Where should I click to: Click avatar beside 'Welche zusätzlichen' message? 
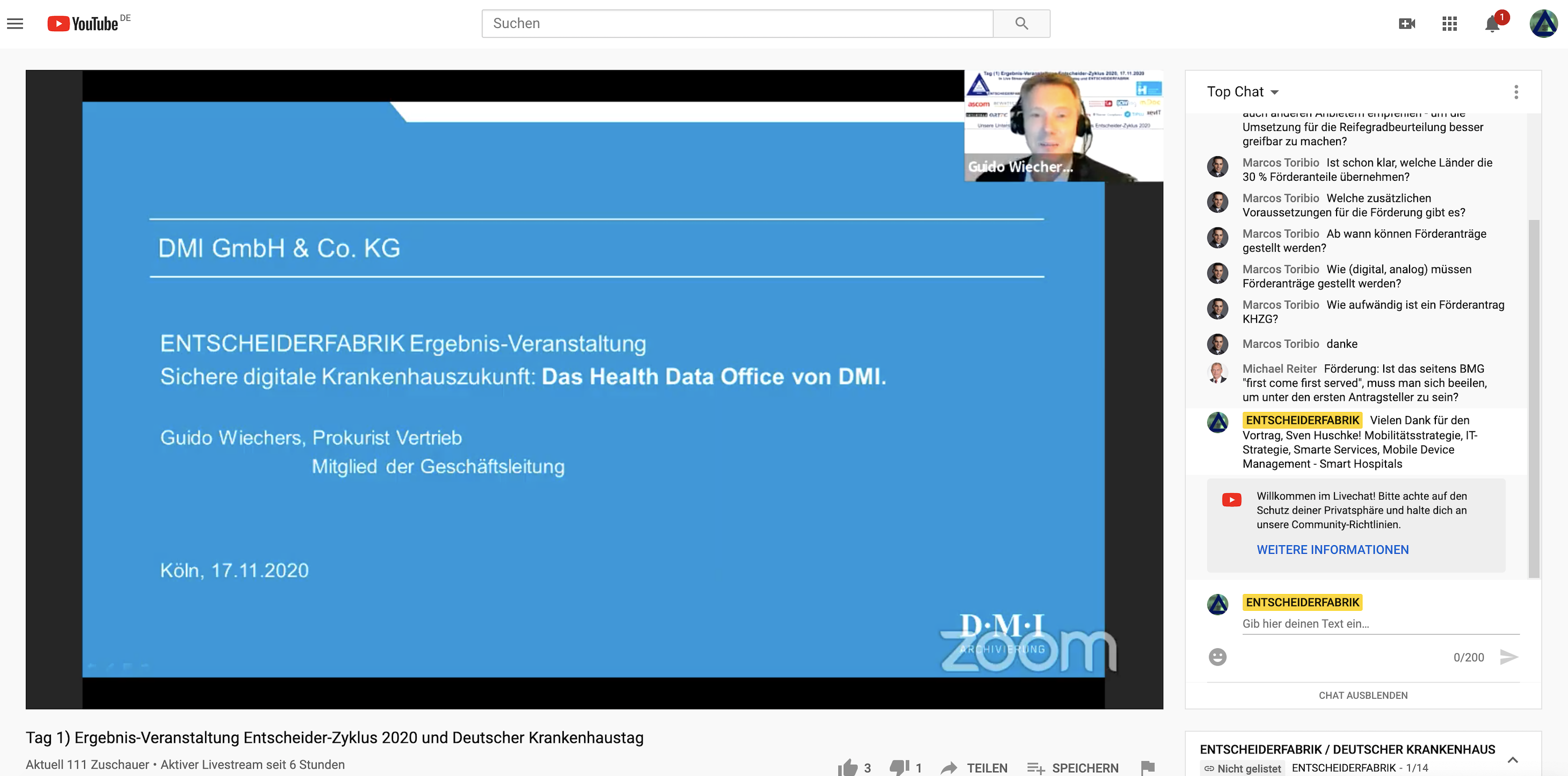(x=1217, y=202)
